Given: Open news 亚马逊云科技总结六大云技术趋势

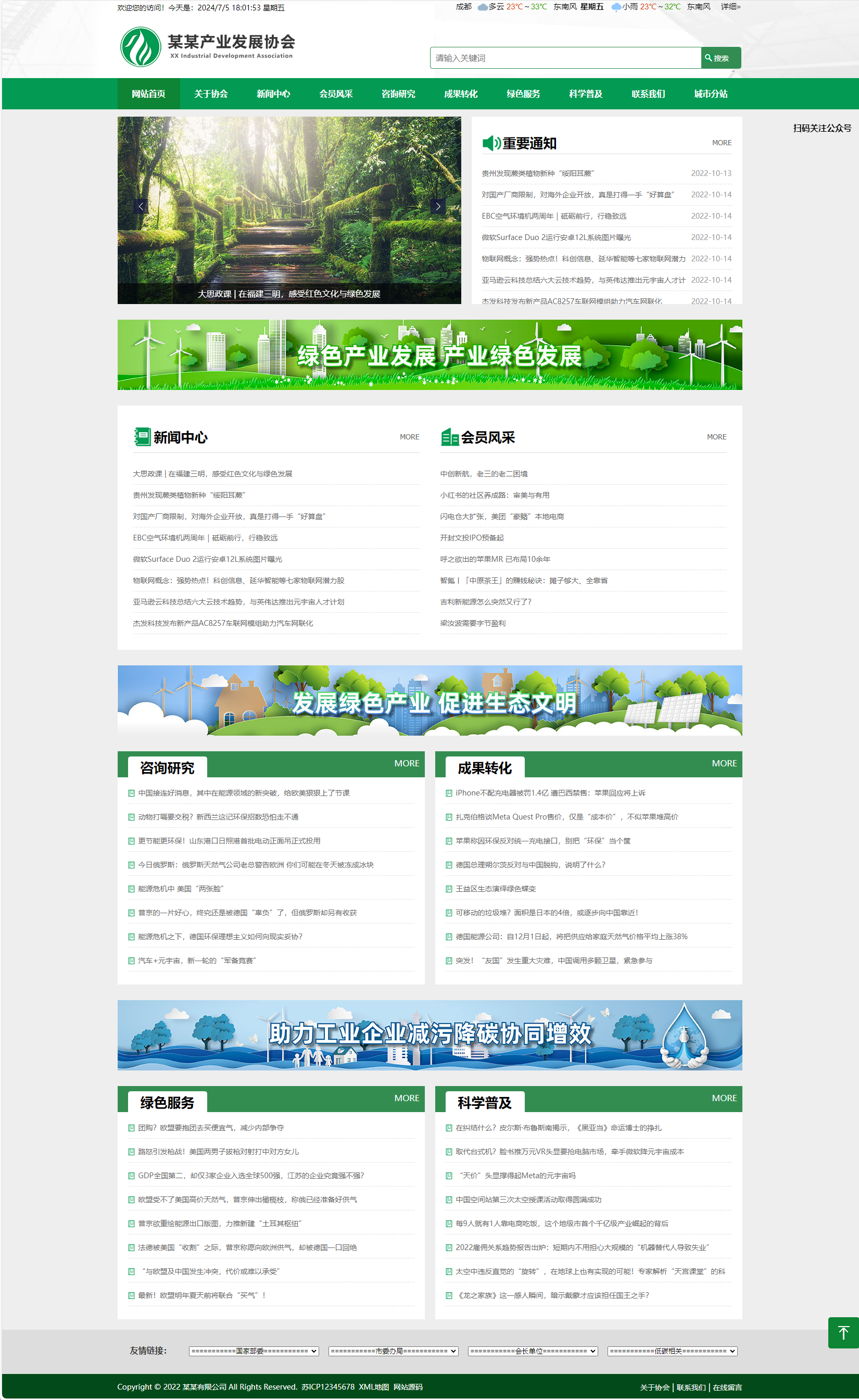Looking at the screenshot, I should [x=238, y=602].
